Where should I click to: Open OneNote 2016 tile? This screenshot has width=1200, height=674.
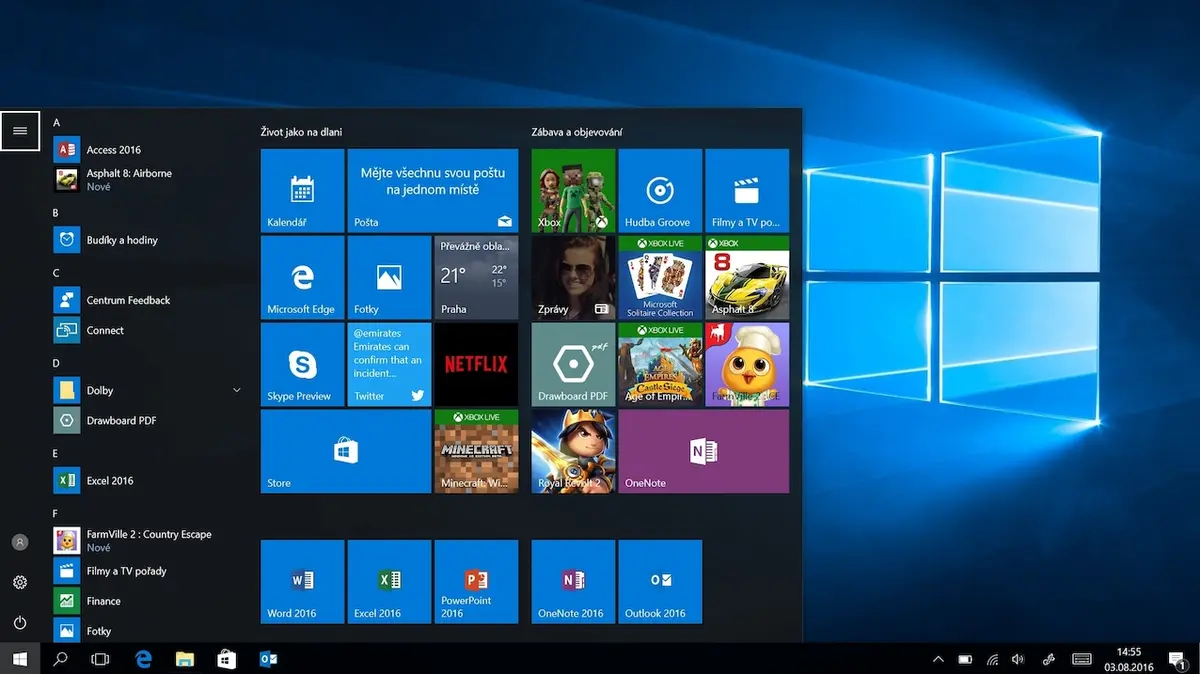[573, 582]
